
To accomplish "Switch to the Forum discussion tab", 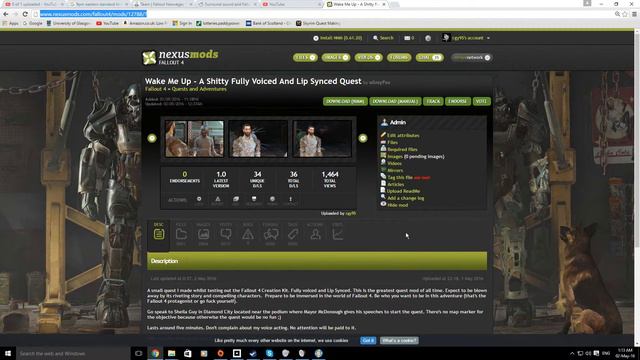I will pos(271,234).
